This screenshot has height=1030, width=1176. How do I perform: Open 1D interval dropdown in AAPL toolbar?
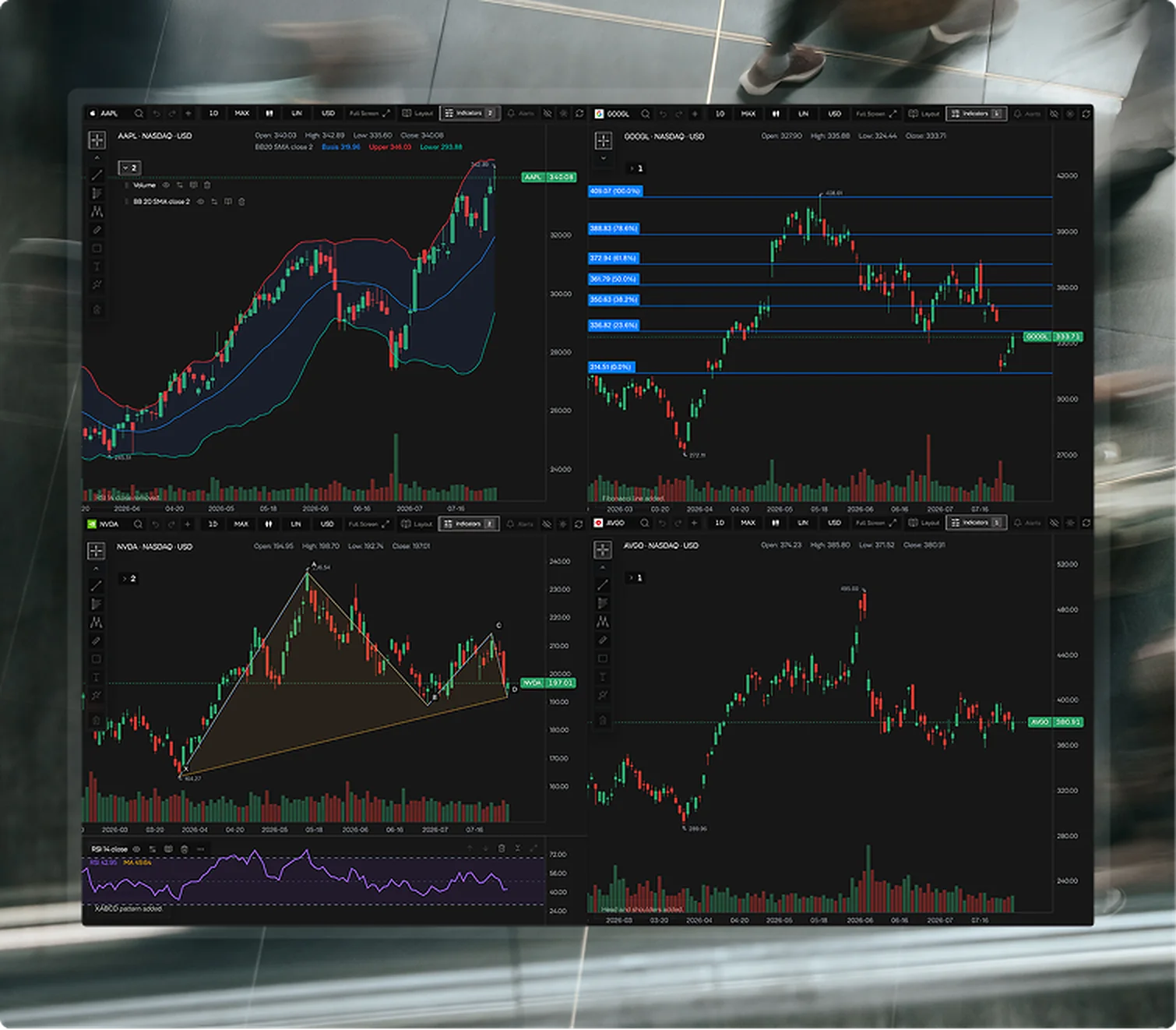click(214, 113)
